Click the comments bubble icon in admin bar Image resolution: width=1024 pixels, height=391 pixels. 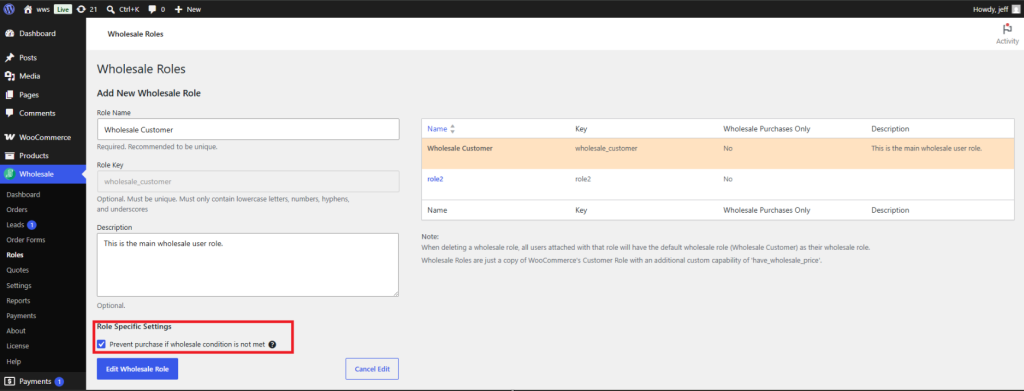152,9
